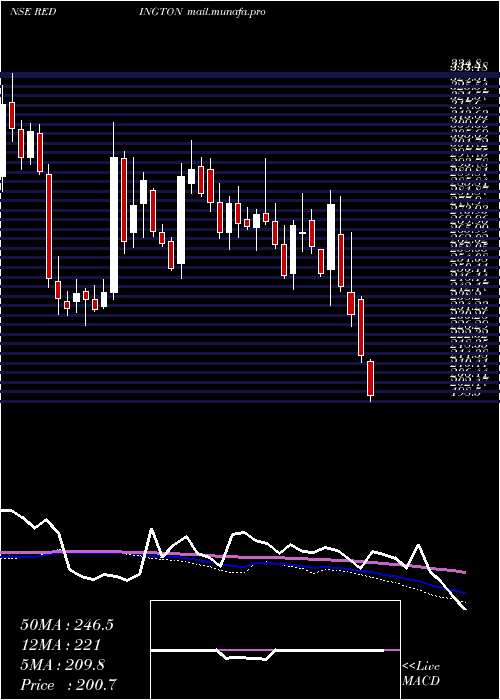Screen dimensions: 500x700
Task: Click the tallest white candlestick
Action: point(114,225)
